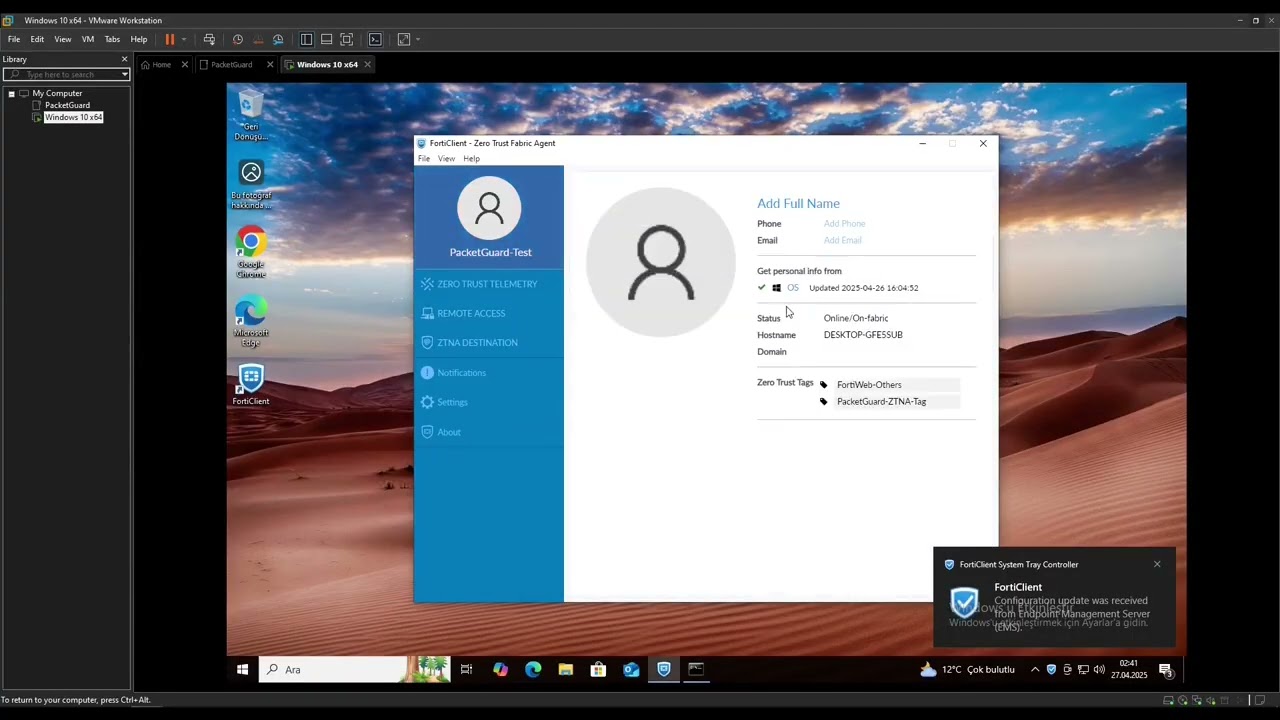
Task: Take a snapshot of the VM
Action: [x=238, y=39]
